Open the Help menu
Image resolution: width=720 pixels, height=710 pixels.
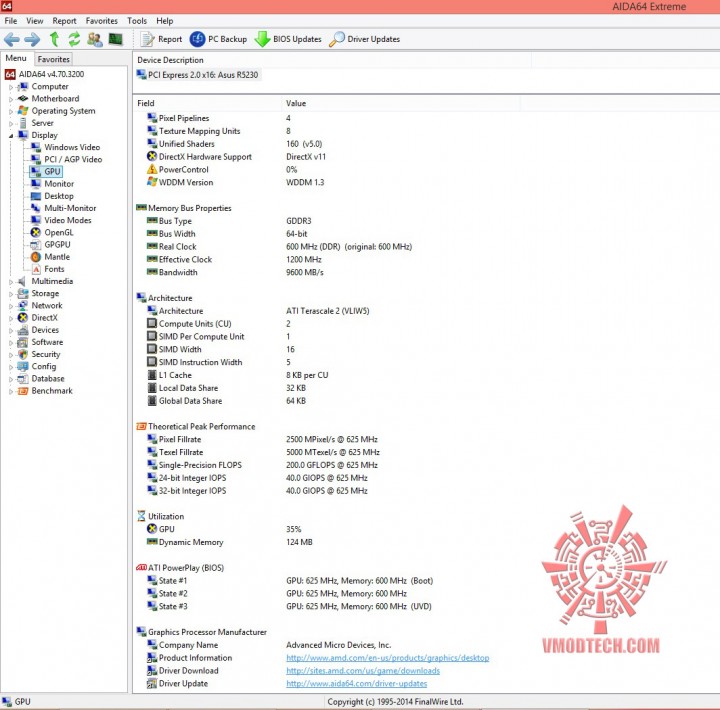click(164, 21)
